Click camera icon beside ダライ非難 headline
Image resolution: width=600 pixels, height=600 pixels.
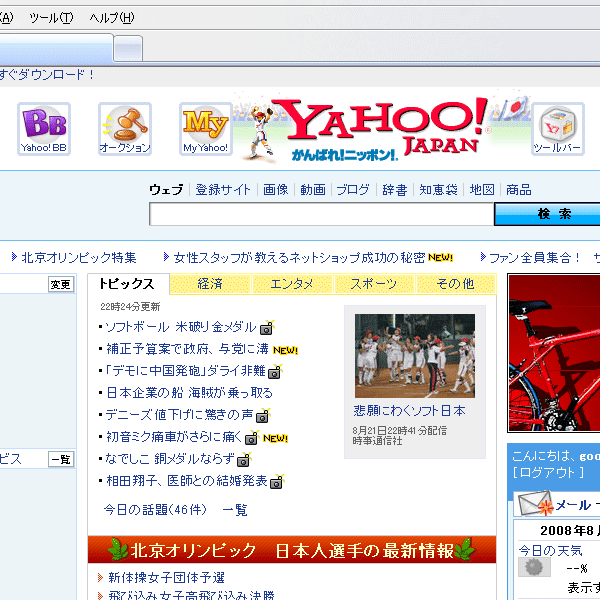point(275,371)
